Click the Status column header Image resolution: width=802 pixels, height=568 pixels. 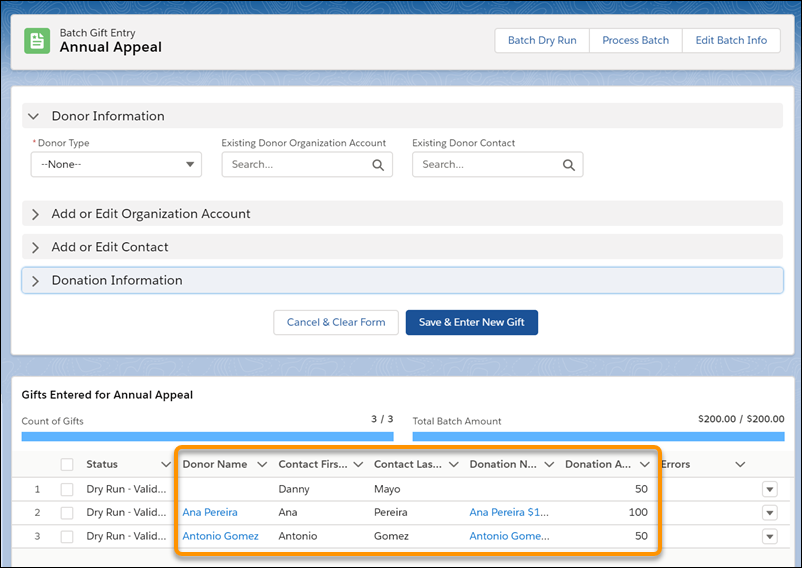pos(102,464)
